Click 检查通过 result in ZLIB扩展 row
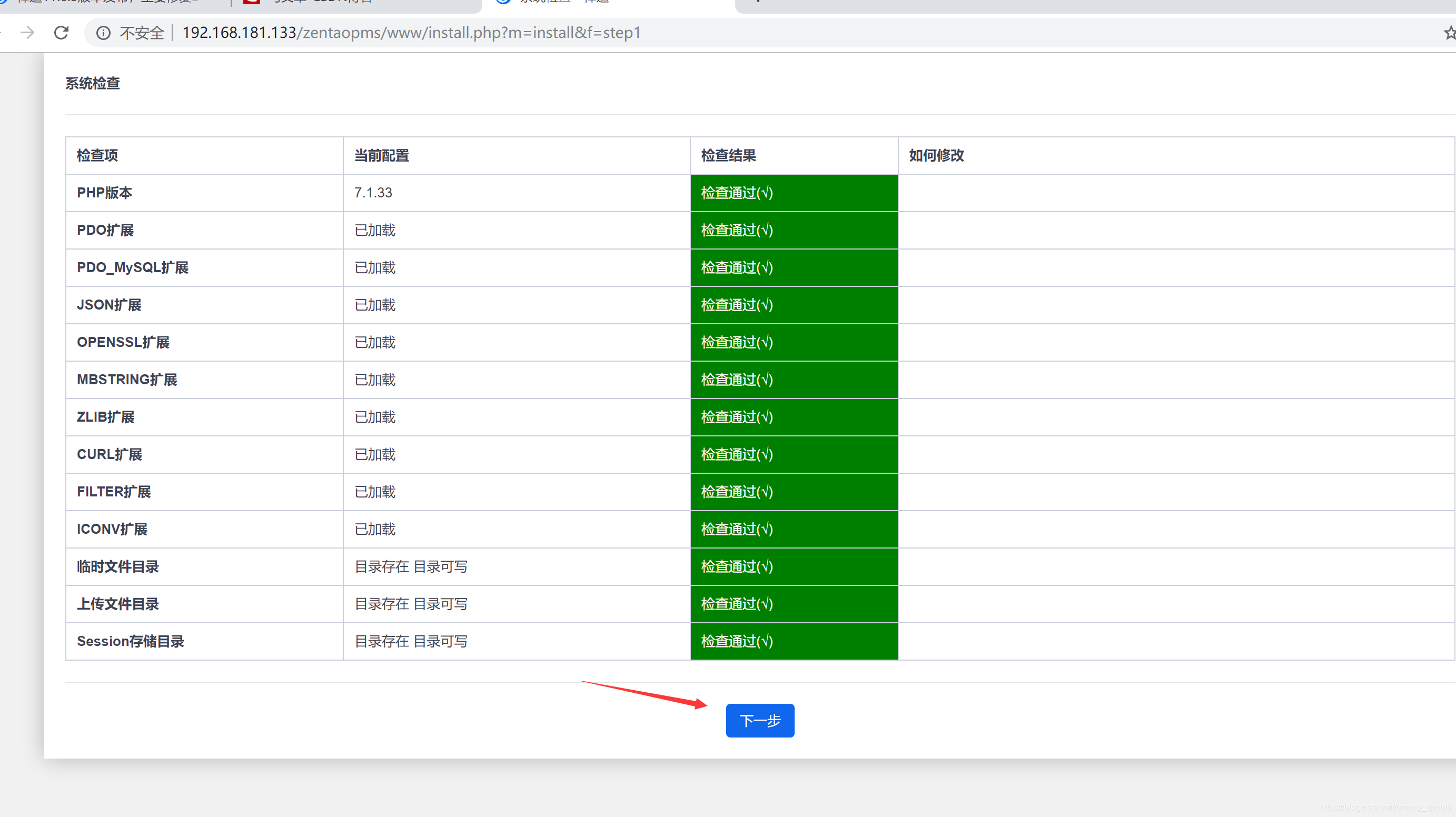Image resolution: width=1456 pixels, height=817 pixels. [x=737, y=417]
